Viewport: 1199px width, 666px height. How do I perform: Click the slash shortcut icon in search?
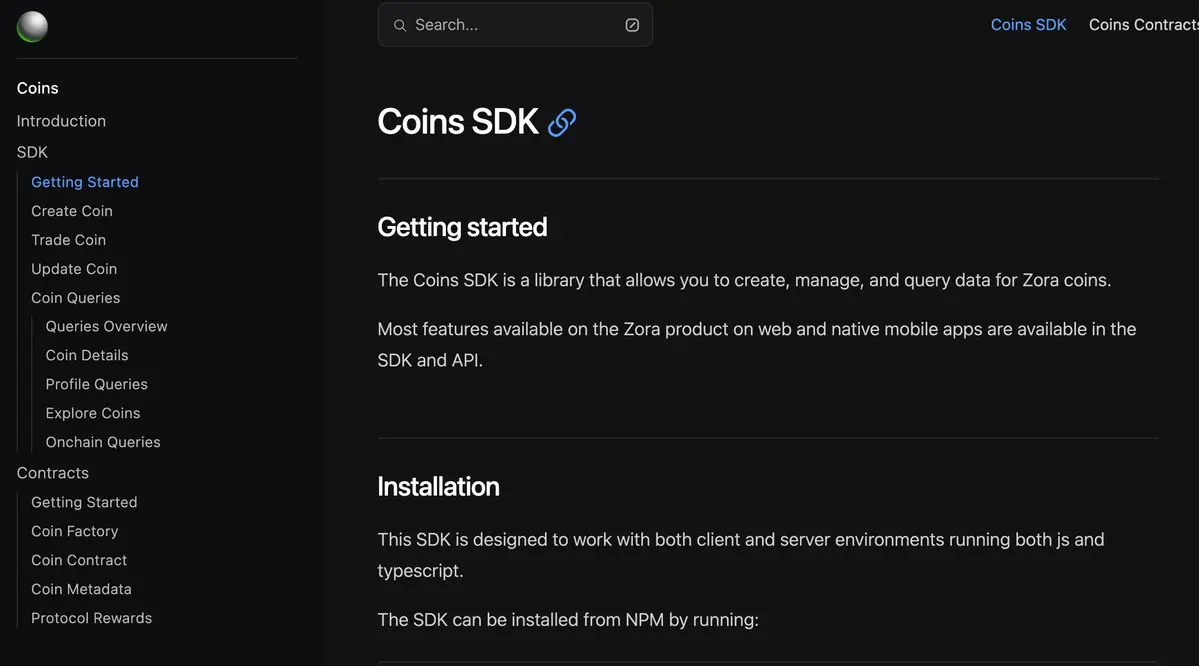tap(632, 25)
